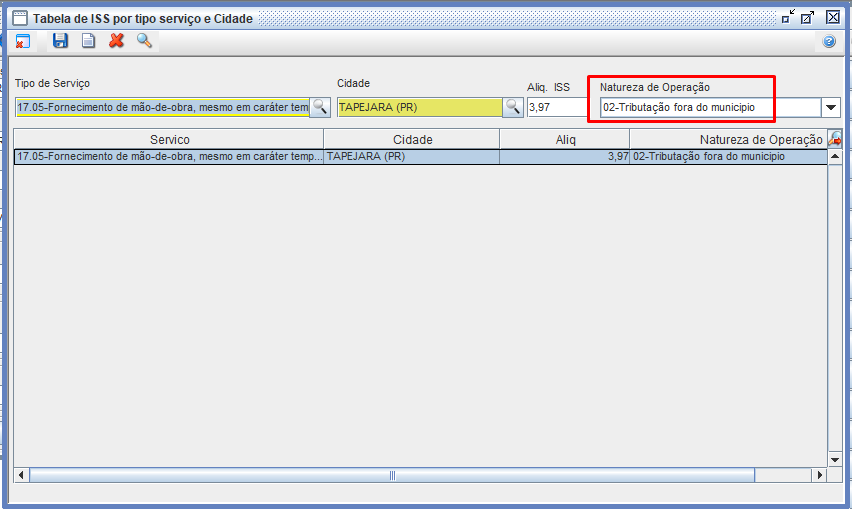Sort by the Aliq column header
This screenshot has height=509, width=852.
[x=565, y=139]
